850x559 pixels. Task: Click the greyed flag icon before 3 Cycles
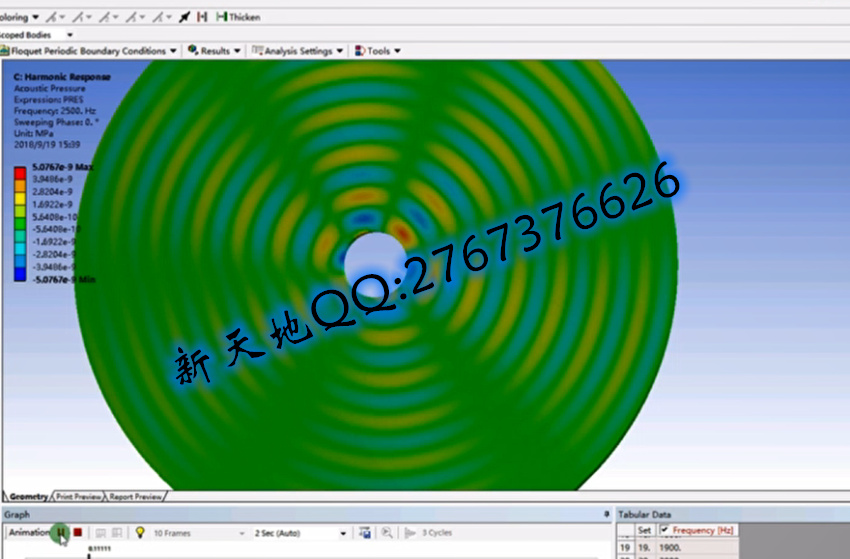(x=410, y=533)
